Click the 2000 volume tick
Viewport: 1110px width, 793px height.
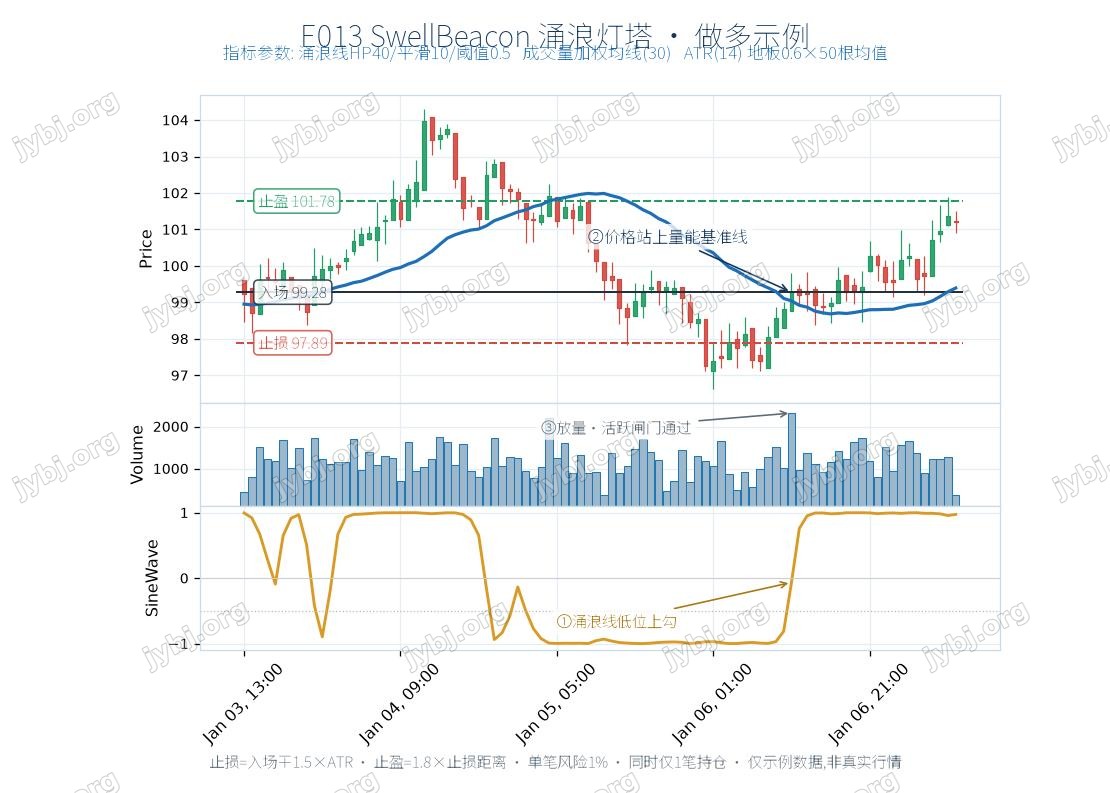point(171,427)
